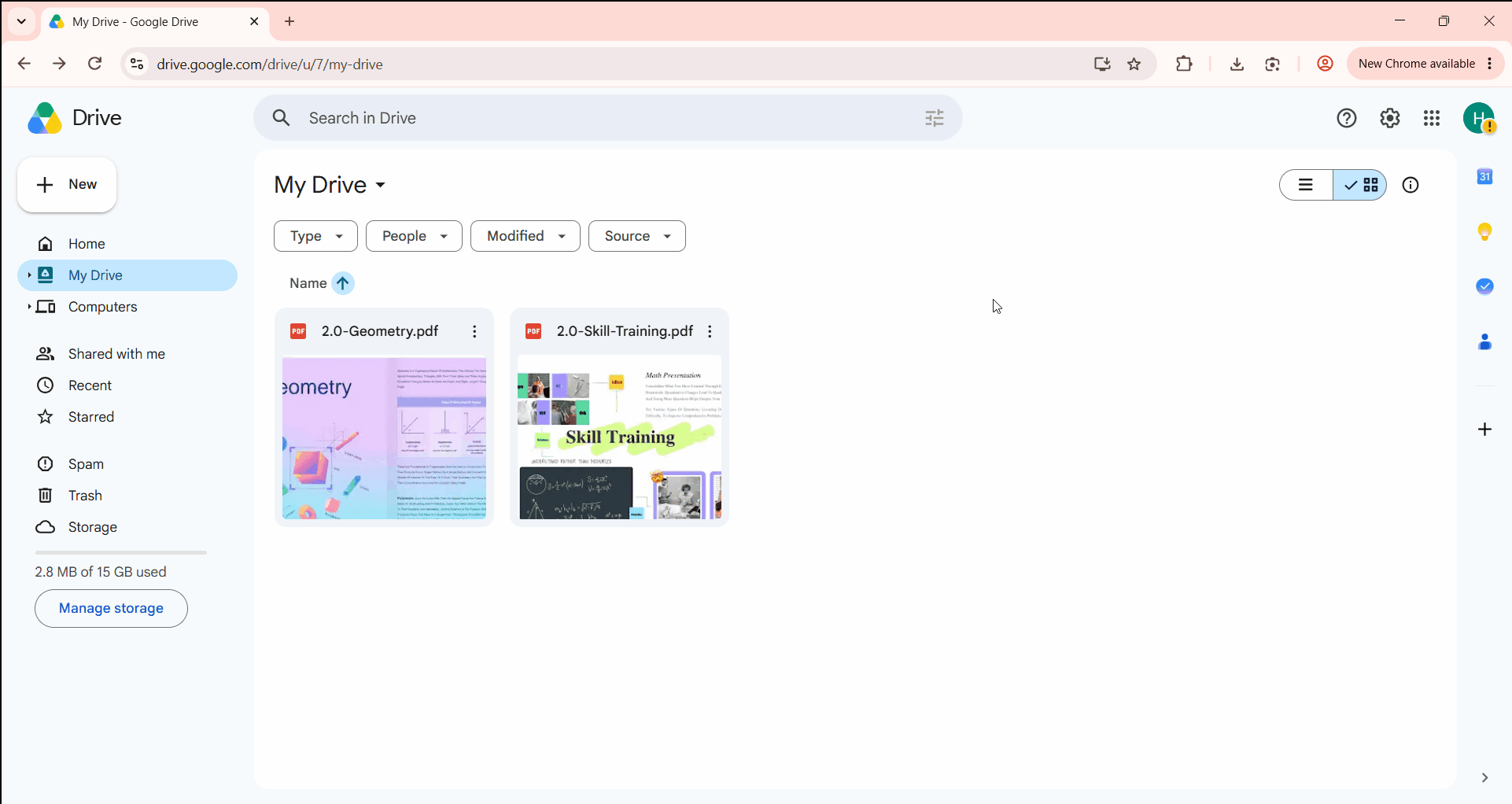Image resolution: width=1512 pixels, height=804 pixels.
Task: Reverse sort direction arrow next to Name
Action: [x=342, y=283]
